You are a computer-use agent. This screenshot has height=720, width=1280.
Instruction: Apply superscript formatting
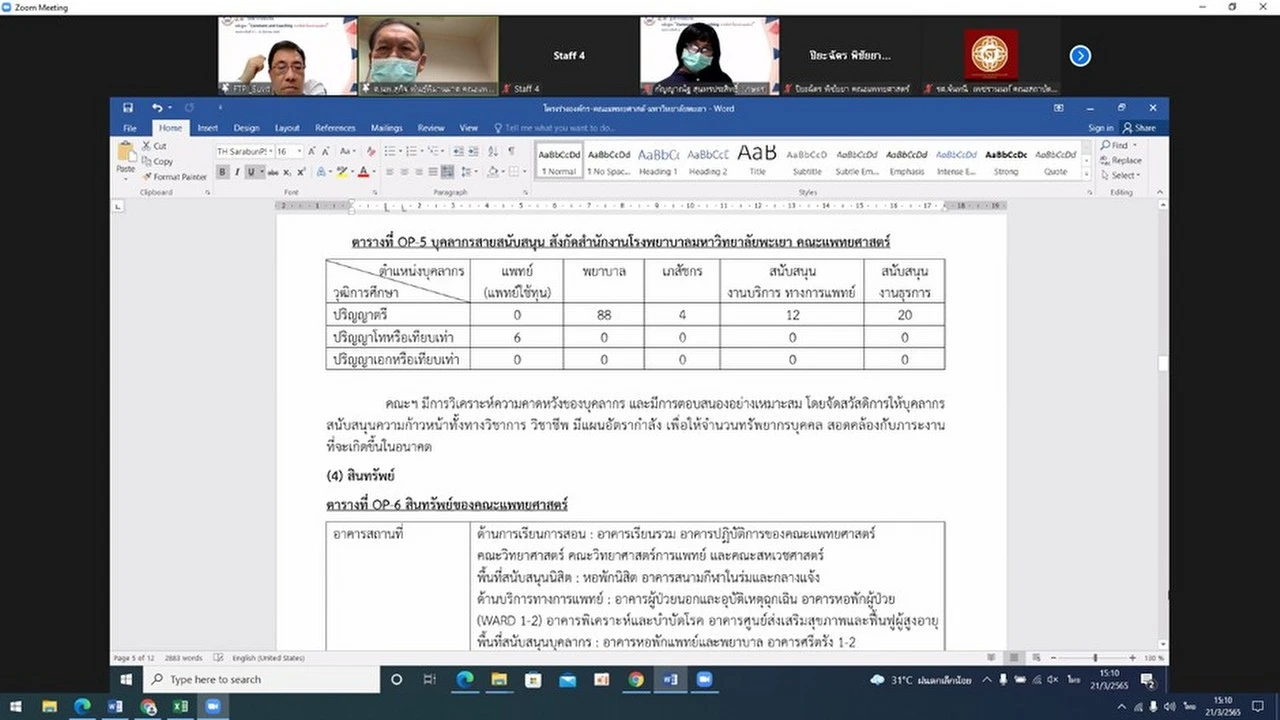(303, 172)
